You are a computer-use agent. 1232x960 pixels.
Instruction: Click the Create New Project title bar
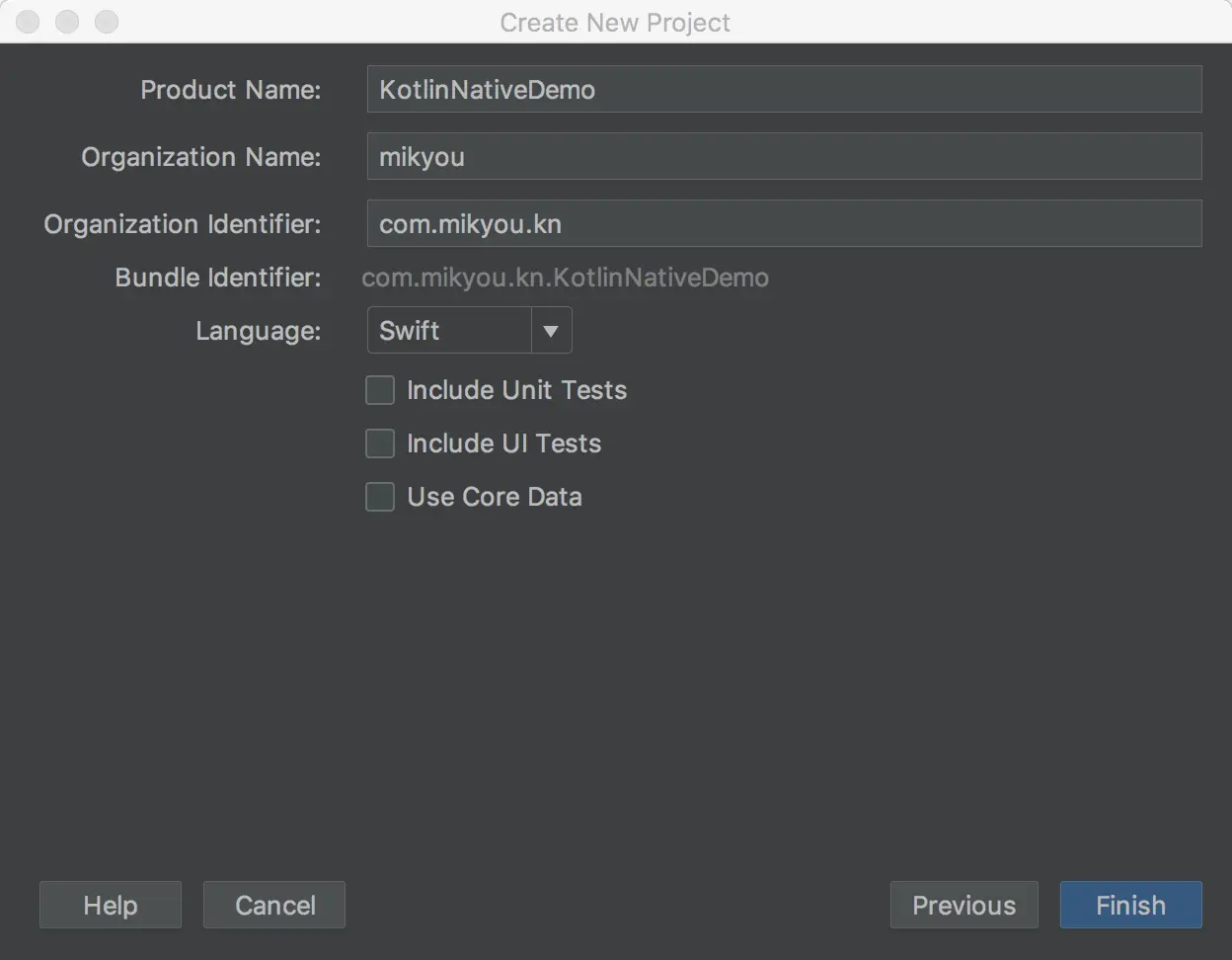615,22
